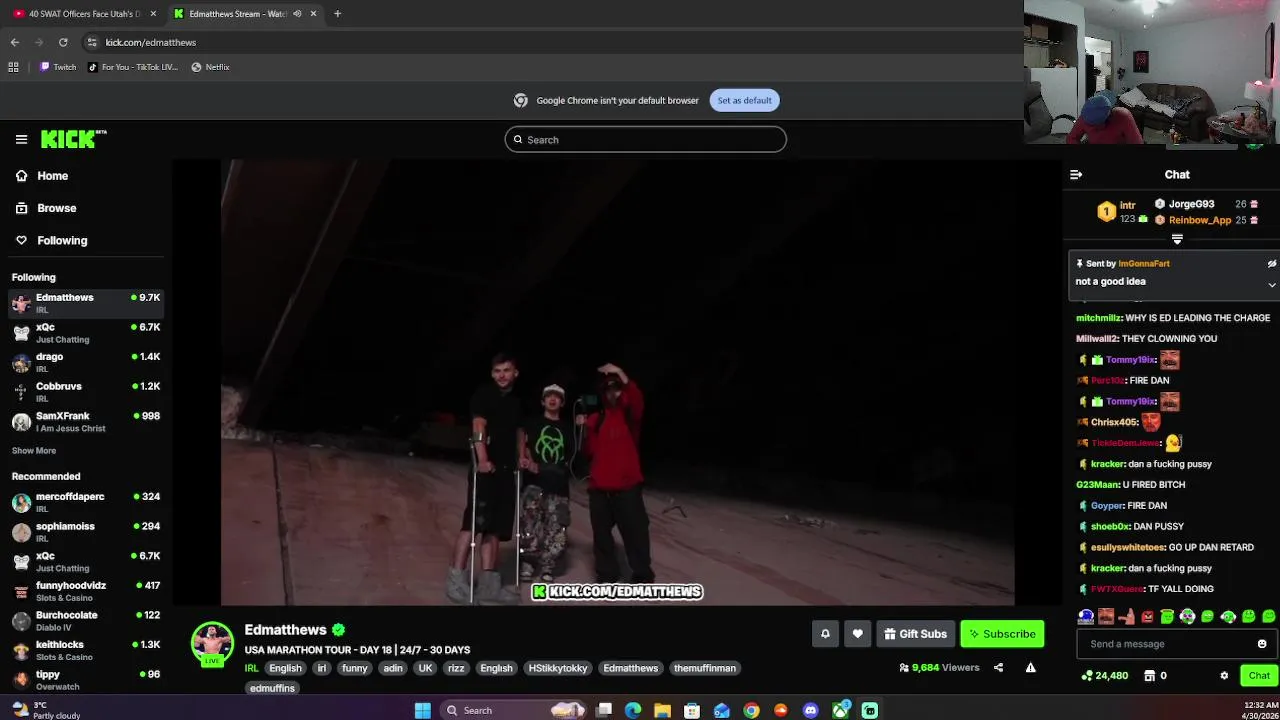Open drago channel in Following list
This screenshot has width=1280, height=720.
(86, 362)
